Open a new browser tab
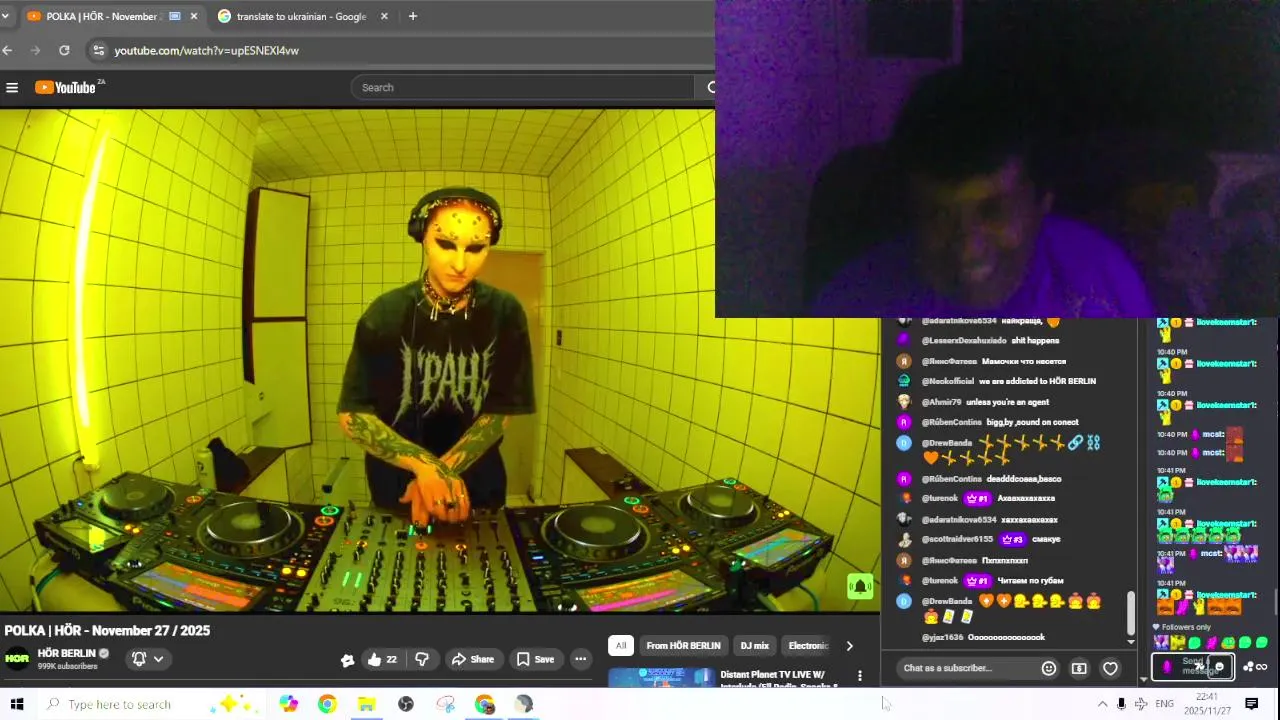Screen dimensions: 1280x720 click(412, 16)
